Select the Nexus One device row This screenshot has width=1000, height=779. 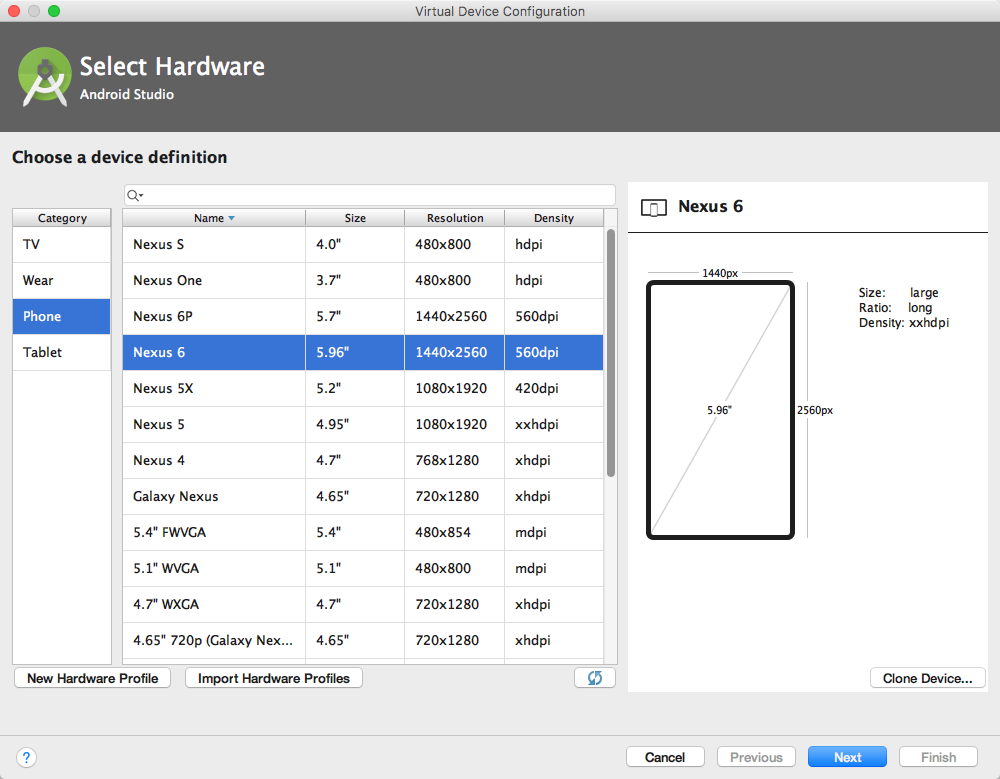click(363, 280)
